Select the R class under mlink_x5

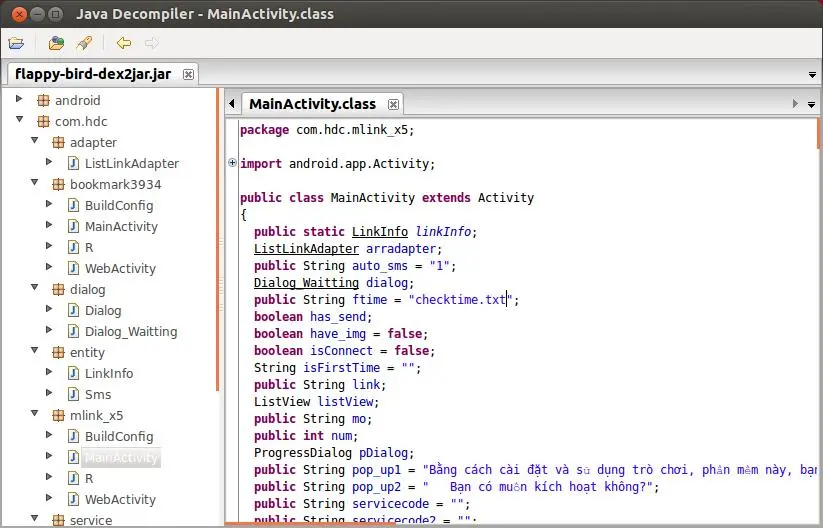(89, 478)
